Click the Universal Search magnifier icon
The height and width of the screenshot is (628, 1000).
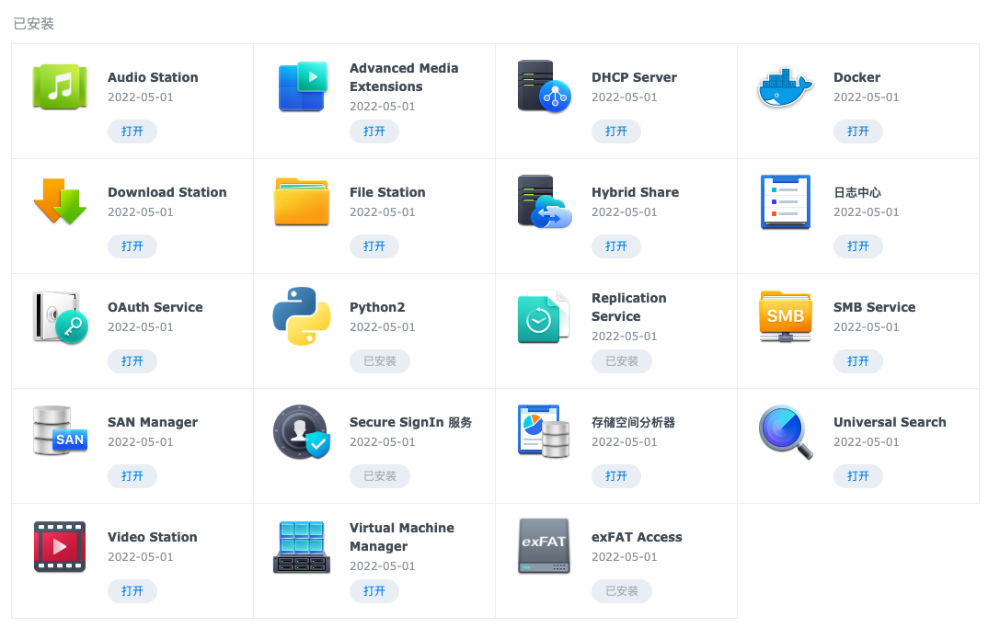[786, 432]
